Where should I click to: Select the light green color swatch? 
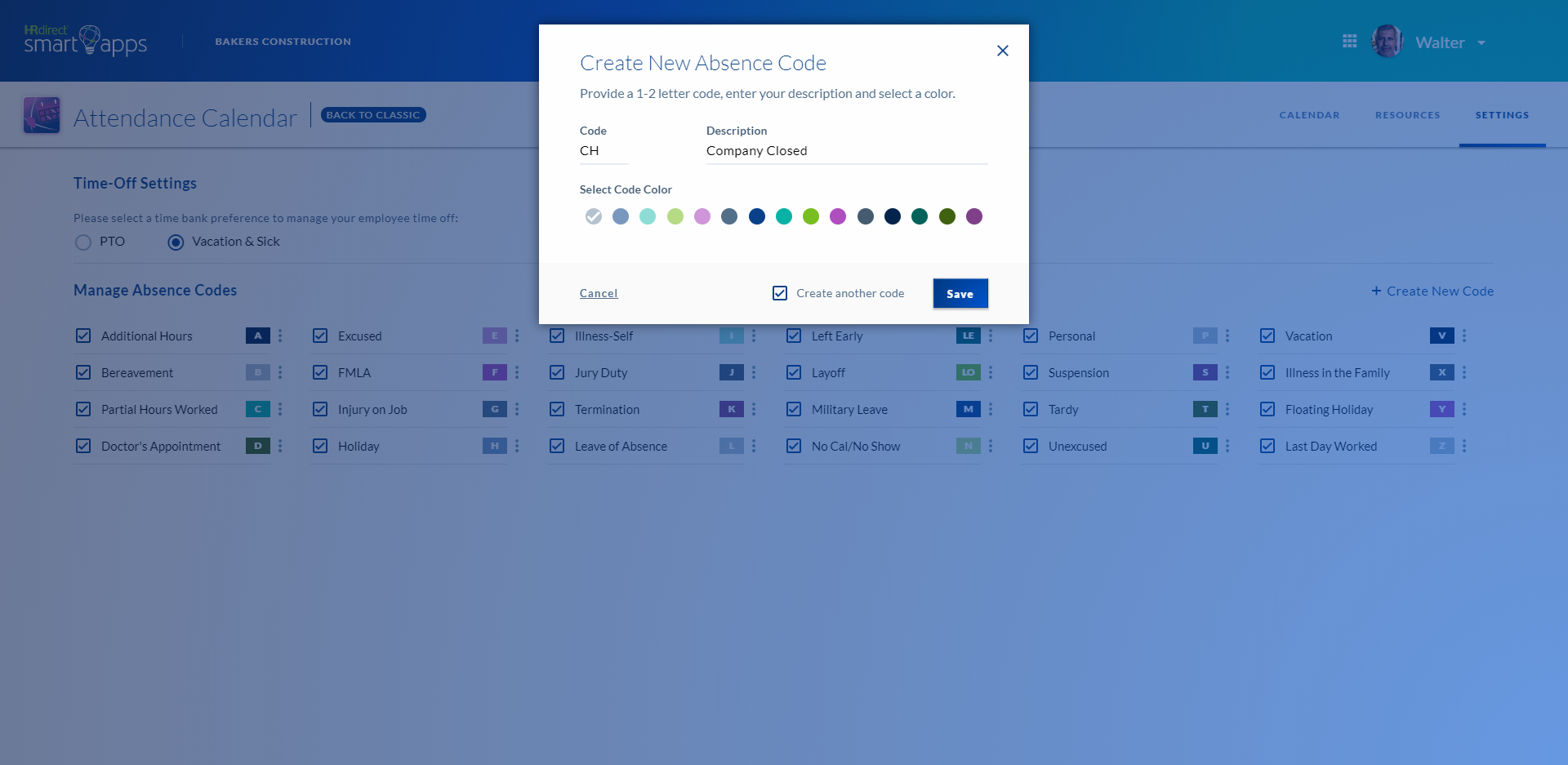675,216
